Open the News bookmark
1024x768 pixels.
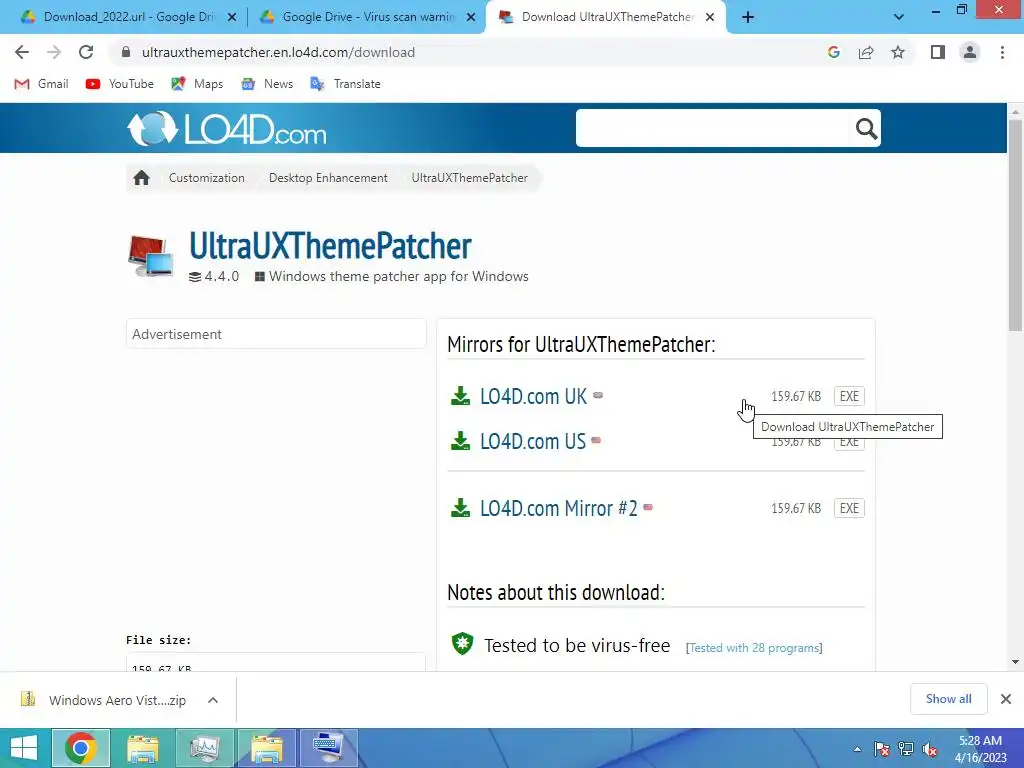click(x=267, y=84)
